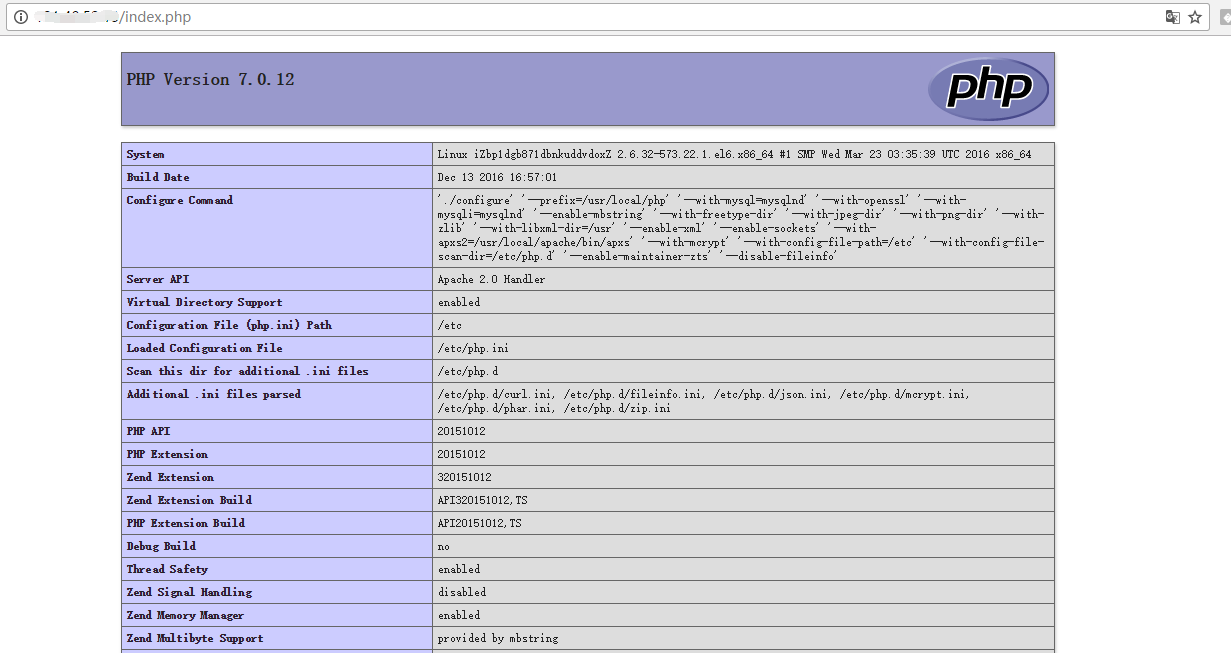This screenshot has width=1231, height=653.
Task: Select the "Zend Extension Build" row
Action: click(x=188, y=500)
